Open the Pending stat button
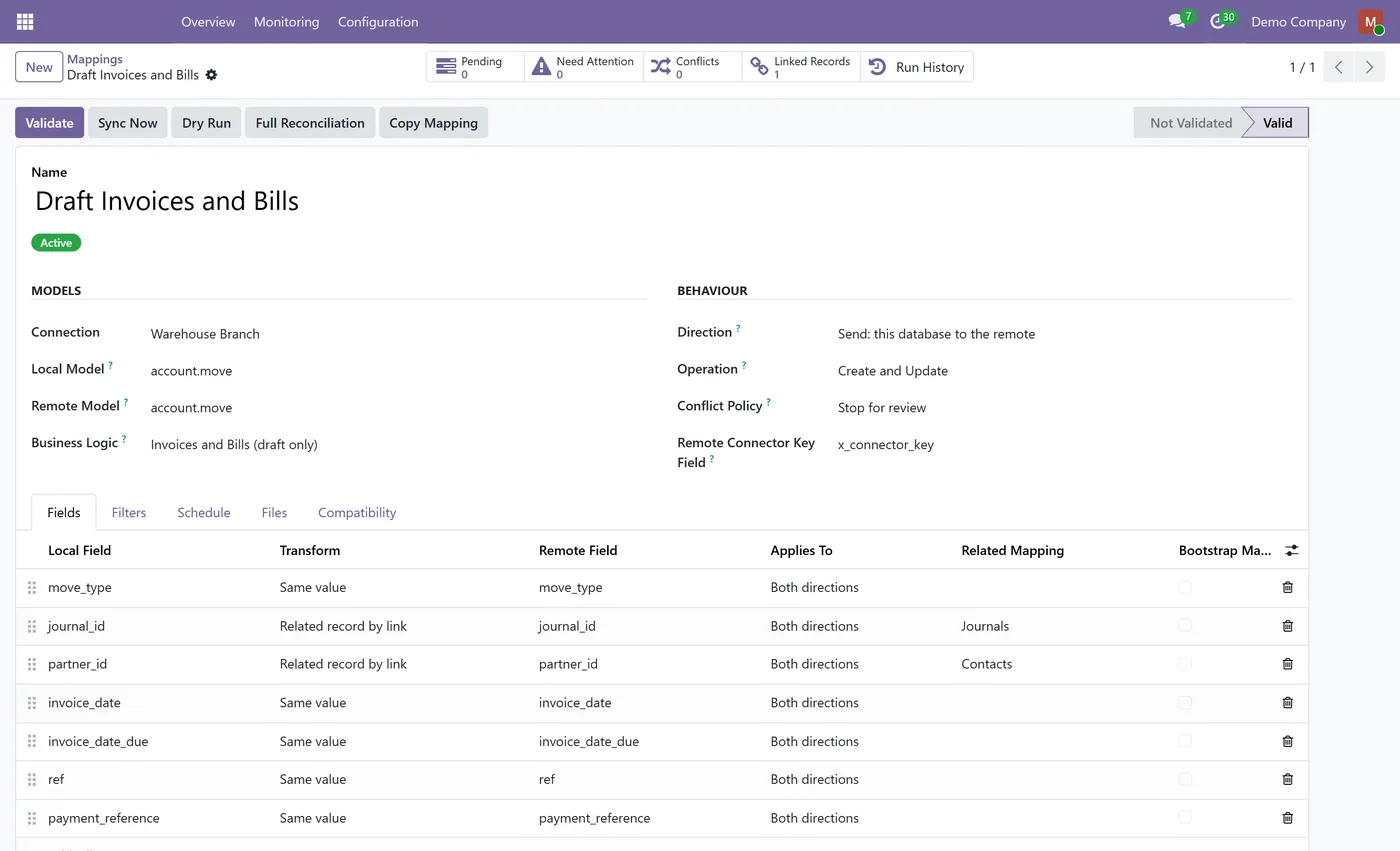The image size is (1400, 851). [475, 67]
